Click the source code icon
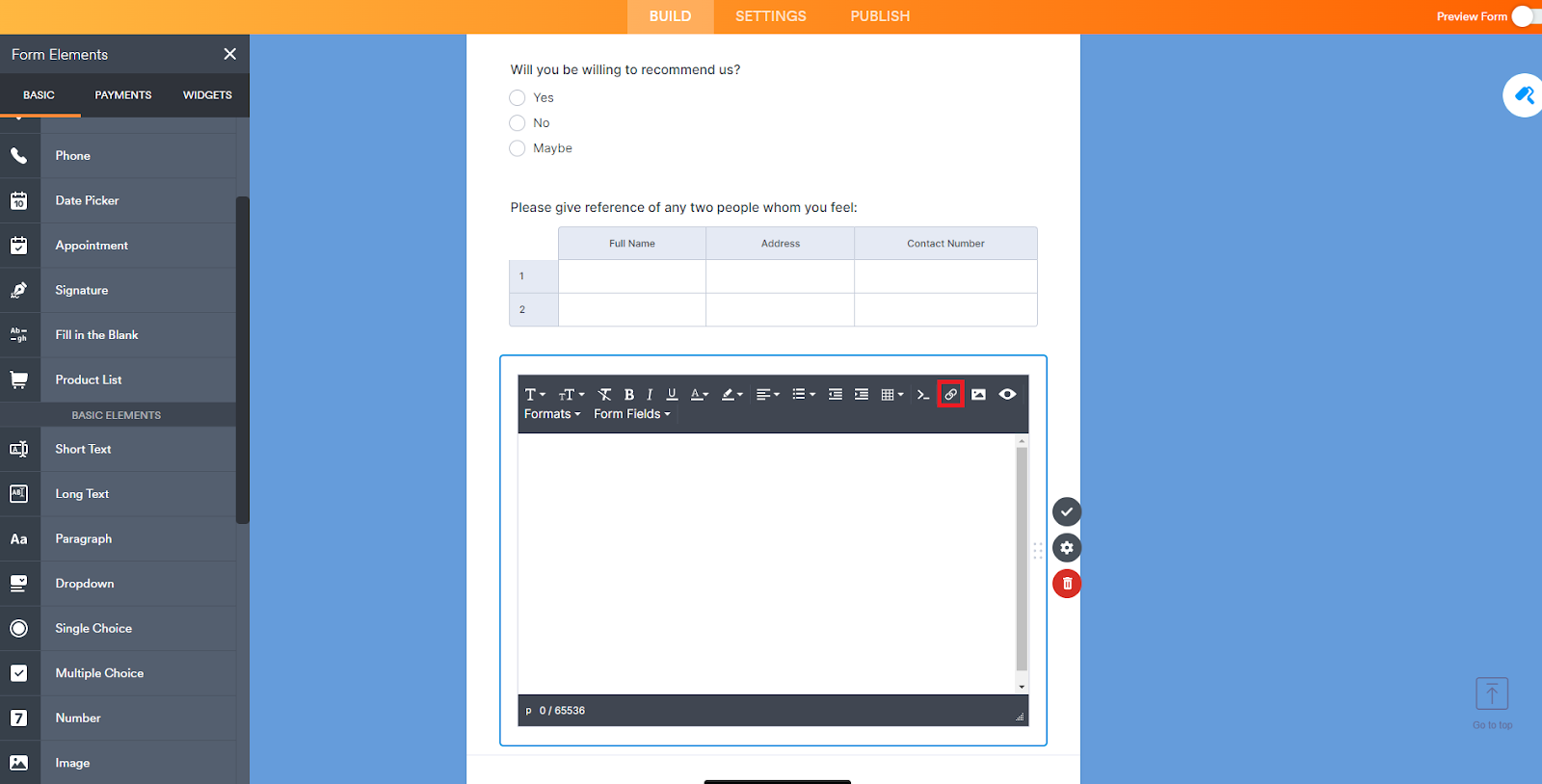The width and height of the screenshot is (1542, 784). [922, 394]
